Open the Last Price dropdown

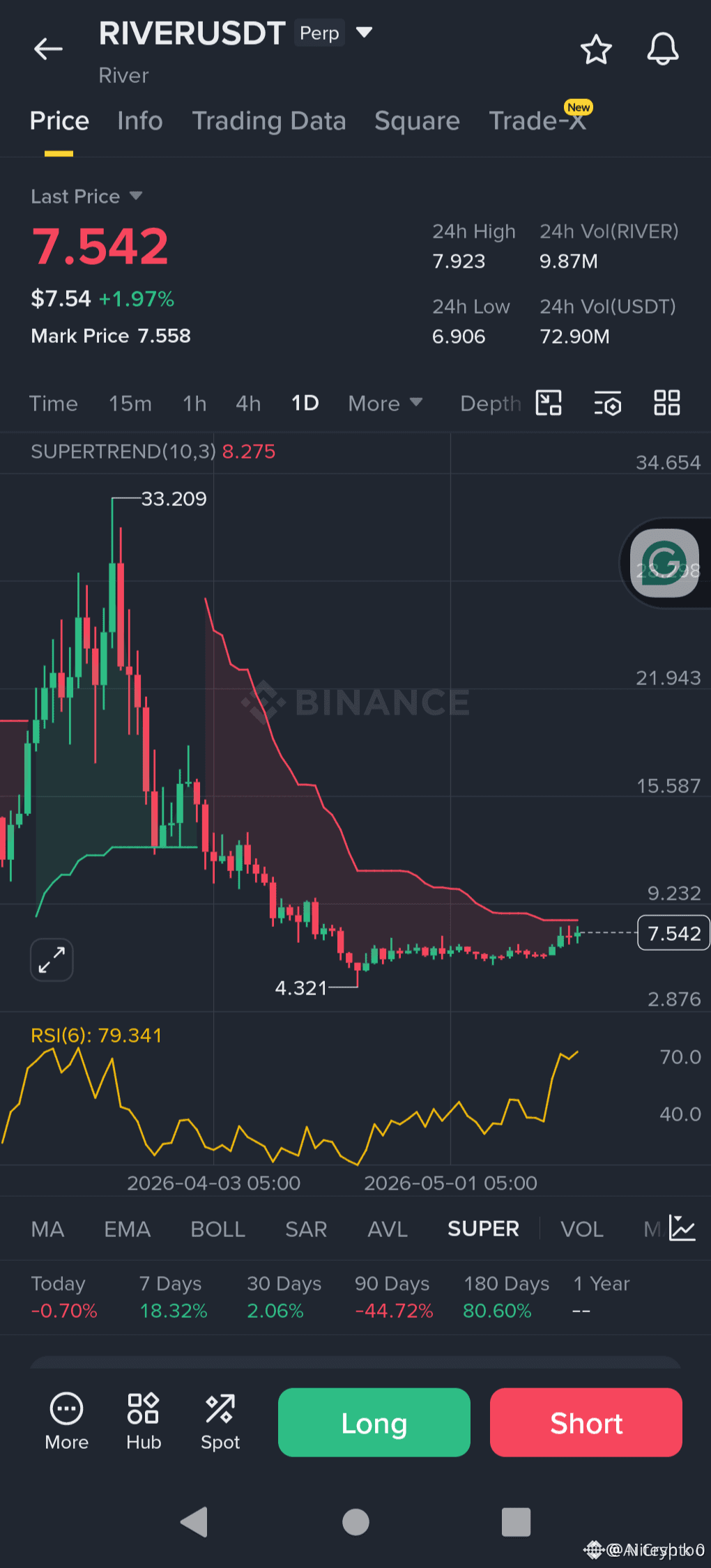click(86, 197)
